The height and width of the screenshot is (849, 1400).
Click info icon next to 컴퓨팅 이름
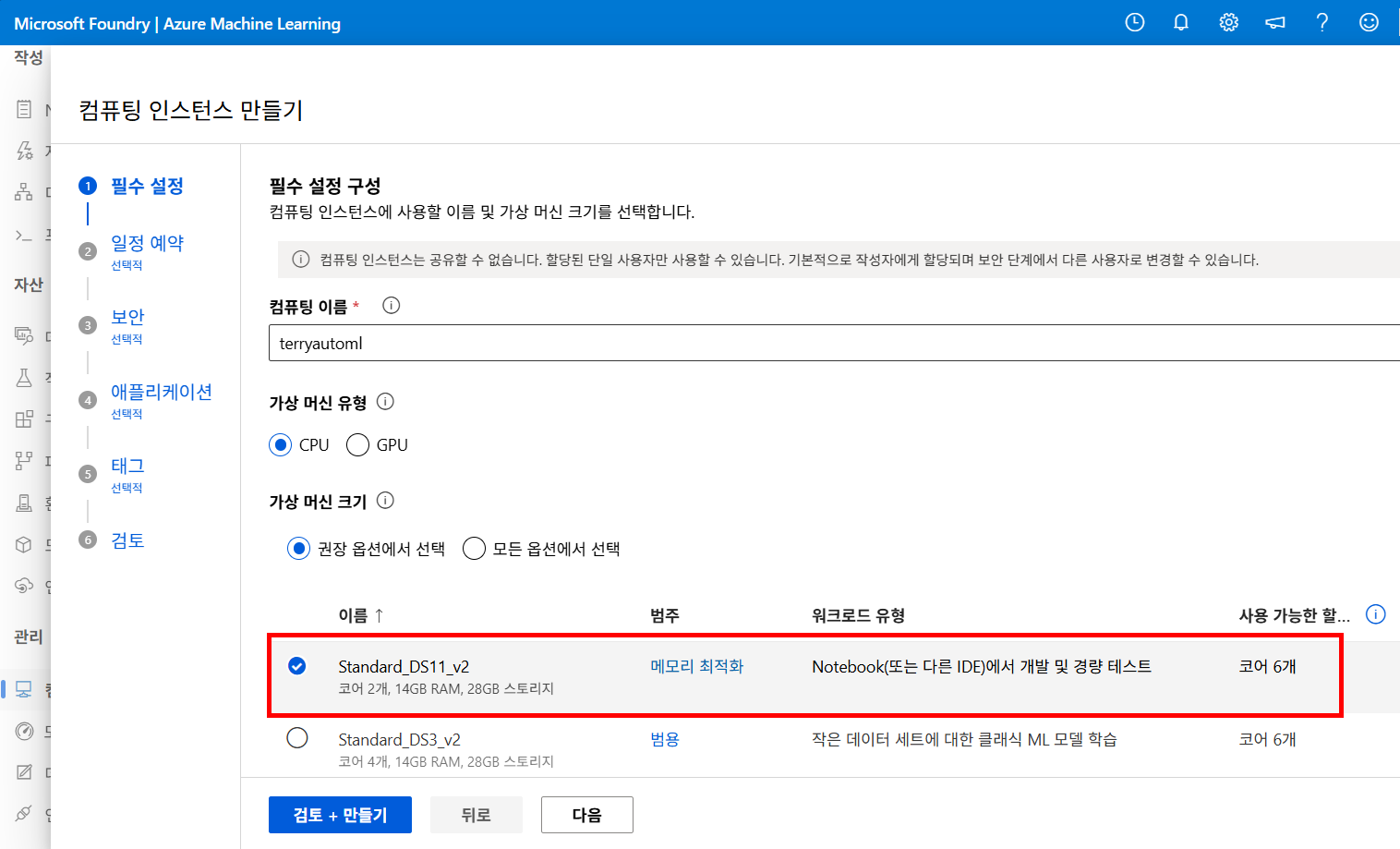click(392, 306)
